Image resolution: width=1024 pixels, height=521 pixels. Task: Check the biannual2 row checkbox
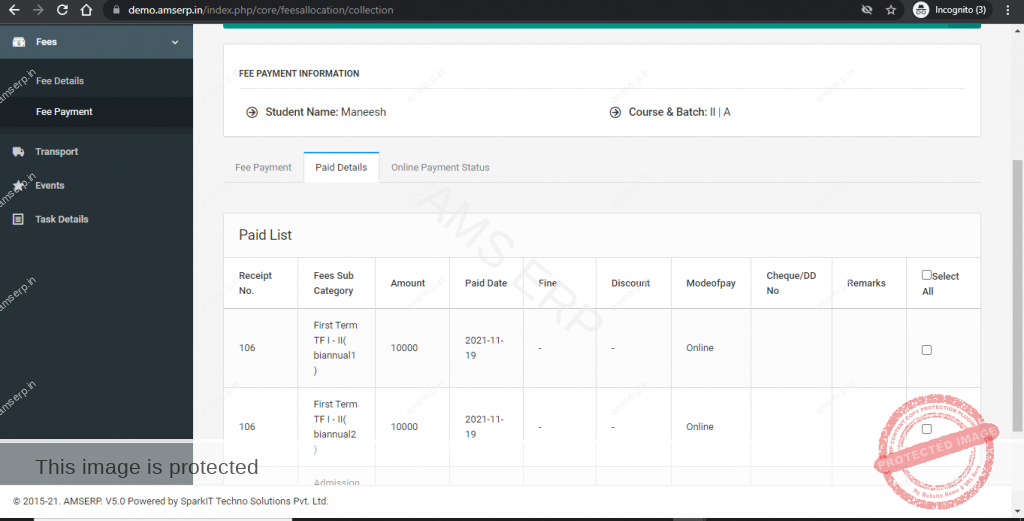926,429
